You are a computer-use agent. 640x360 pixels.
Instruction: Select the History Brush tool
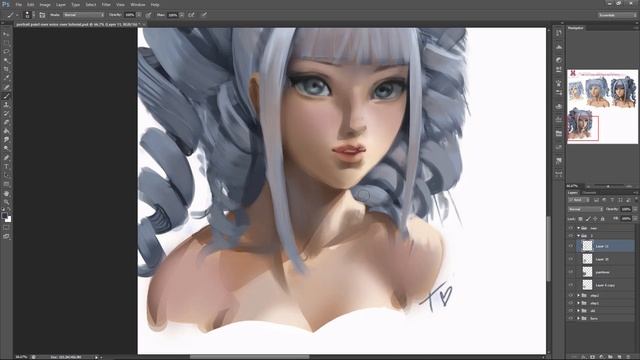(x=6, y=113)
